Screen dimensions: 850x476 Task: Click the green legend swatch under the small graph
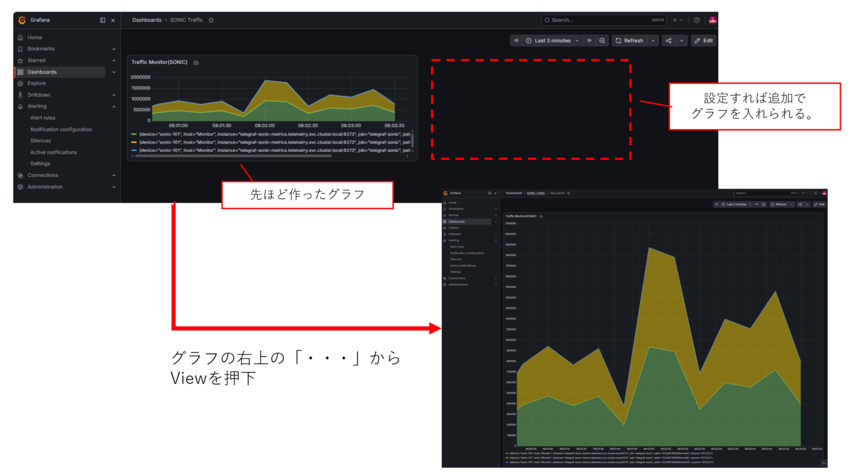134,134
